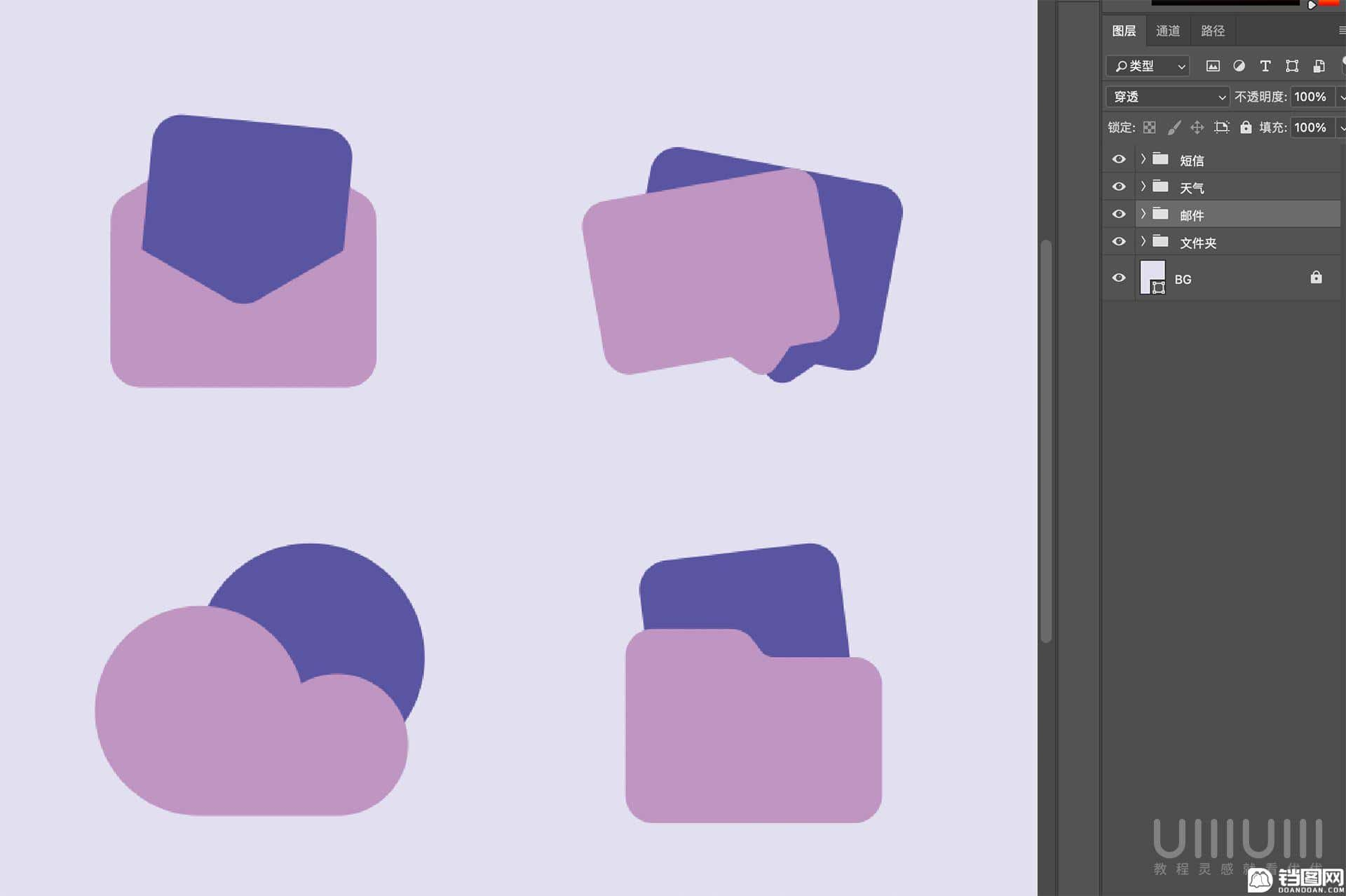1346x896 pixels.
Task: Filter layers by type layers
Action: (x=1265, y=66)
